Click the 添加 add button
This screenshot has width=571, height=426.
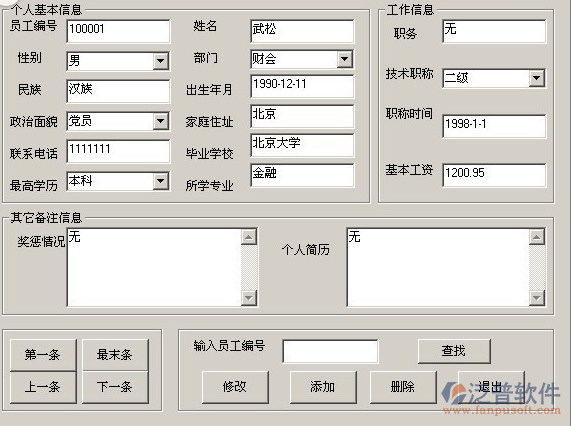(x=323, y=387)
